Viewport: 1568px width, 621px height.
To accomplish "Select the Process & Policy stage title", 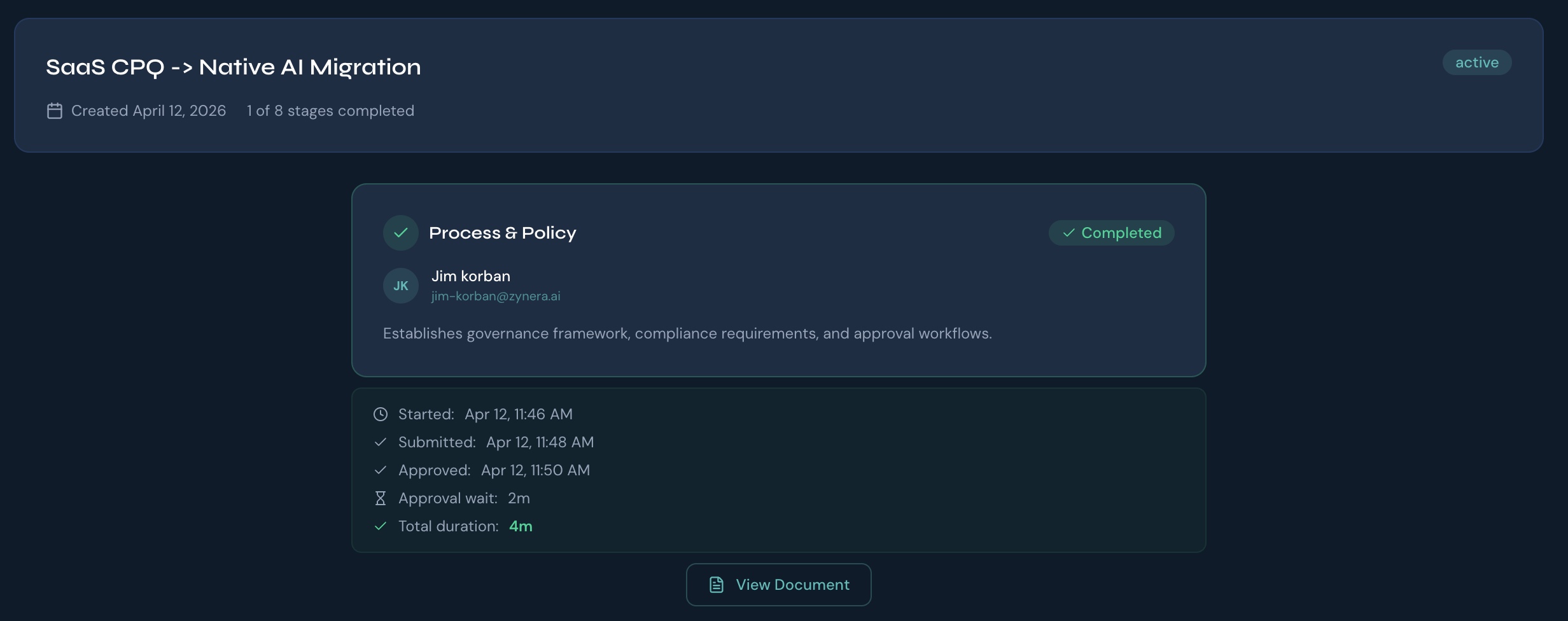I will tap(503, 233).
